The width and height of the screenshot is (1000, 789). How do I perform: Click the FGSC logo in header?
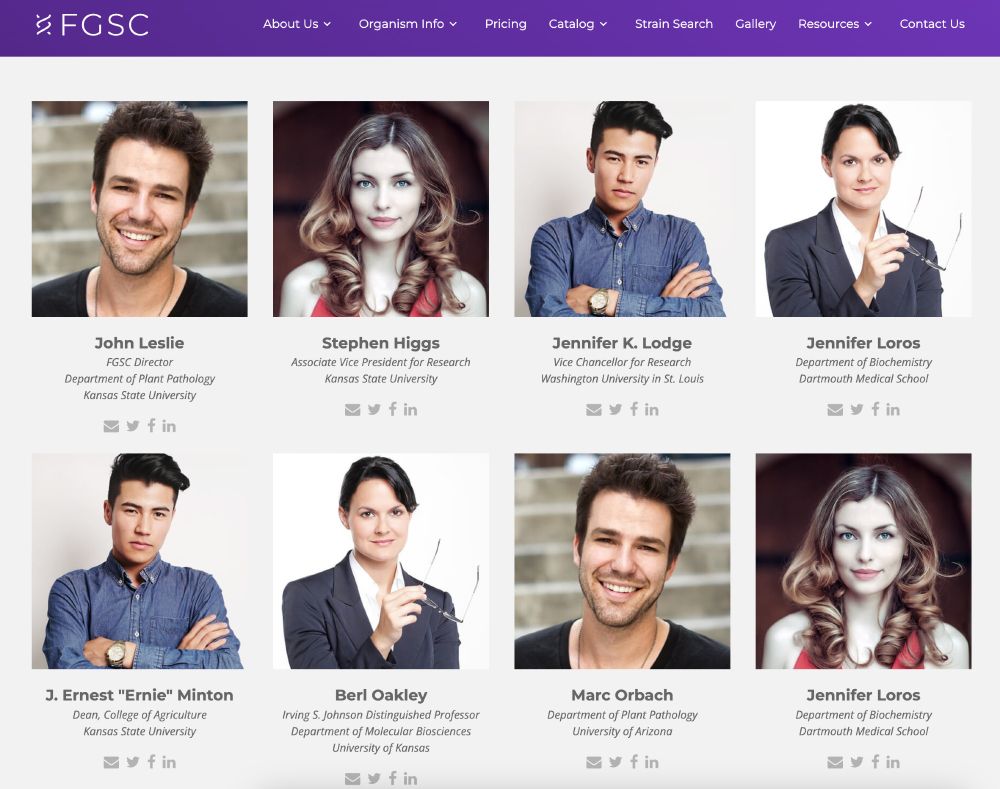pyautogui.click(x=92, y=25)
